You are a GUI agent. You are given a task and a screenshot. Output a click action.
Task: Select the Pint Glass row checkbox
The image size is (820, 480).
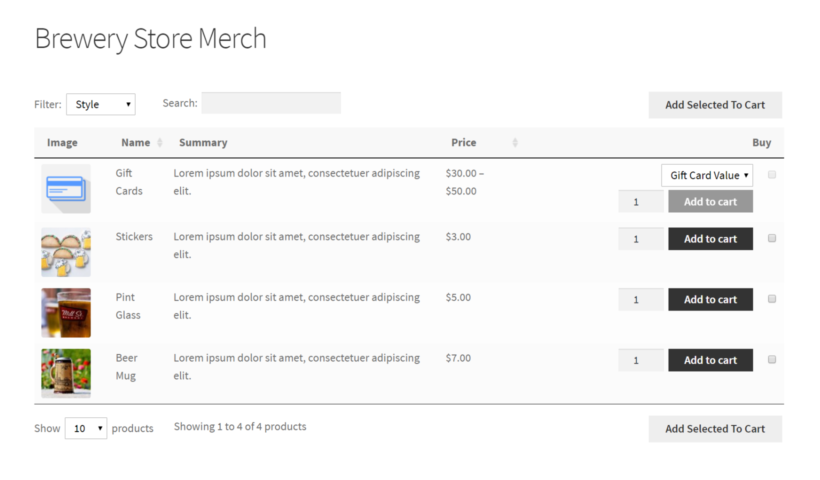[x=772, y=299]
